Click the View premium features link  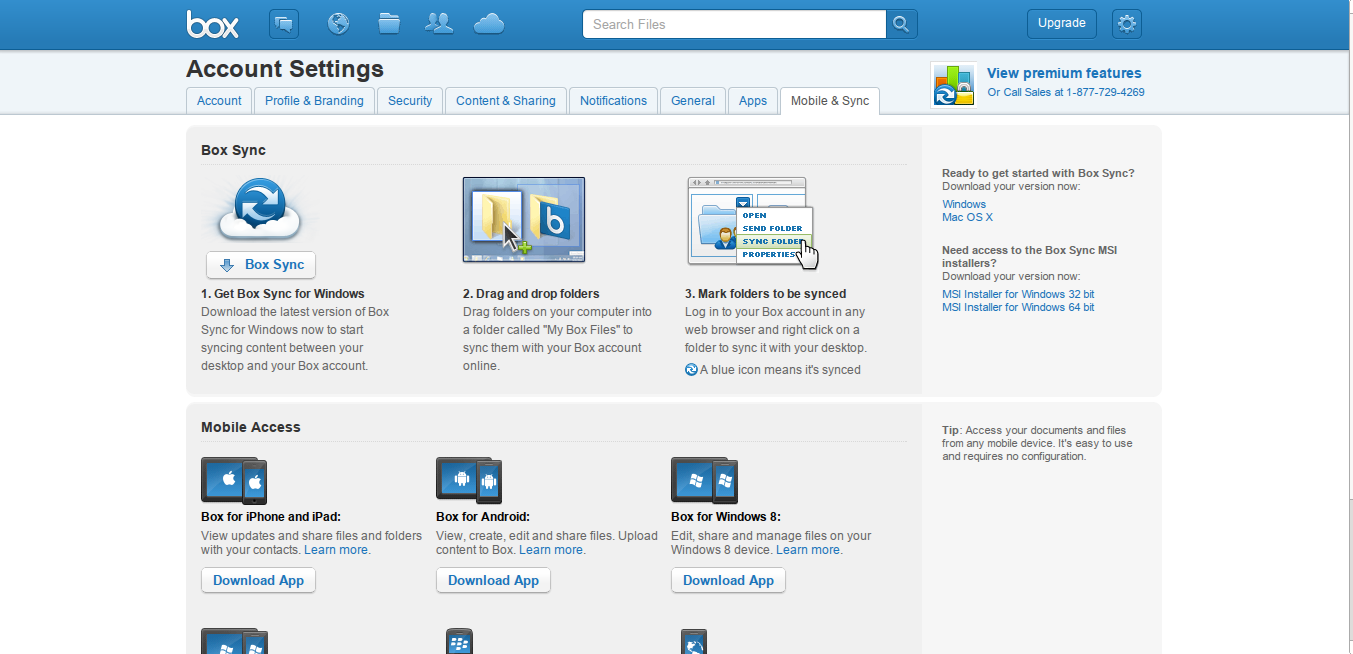pyautogui.click(x=1063, y=73)
